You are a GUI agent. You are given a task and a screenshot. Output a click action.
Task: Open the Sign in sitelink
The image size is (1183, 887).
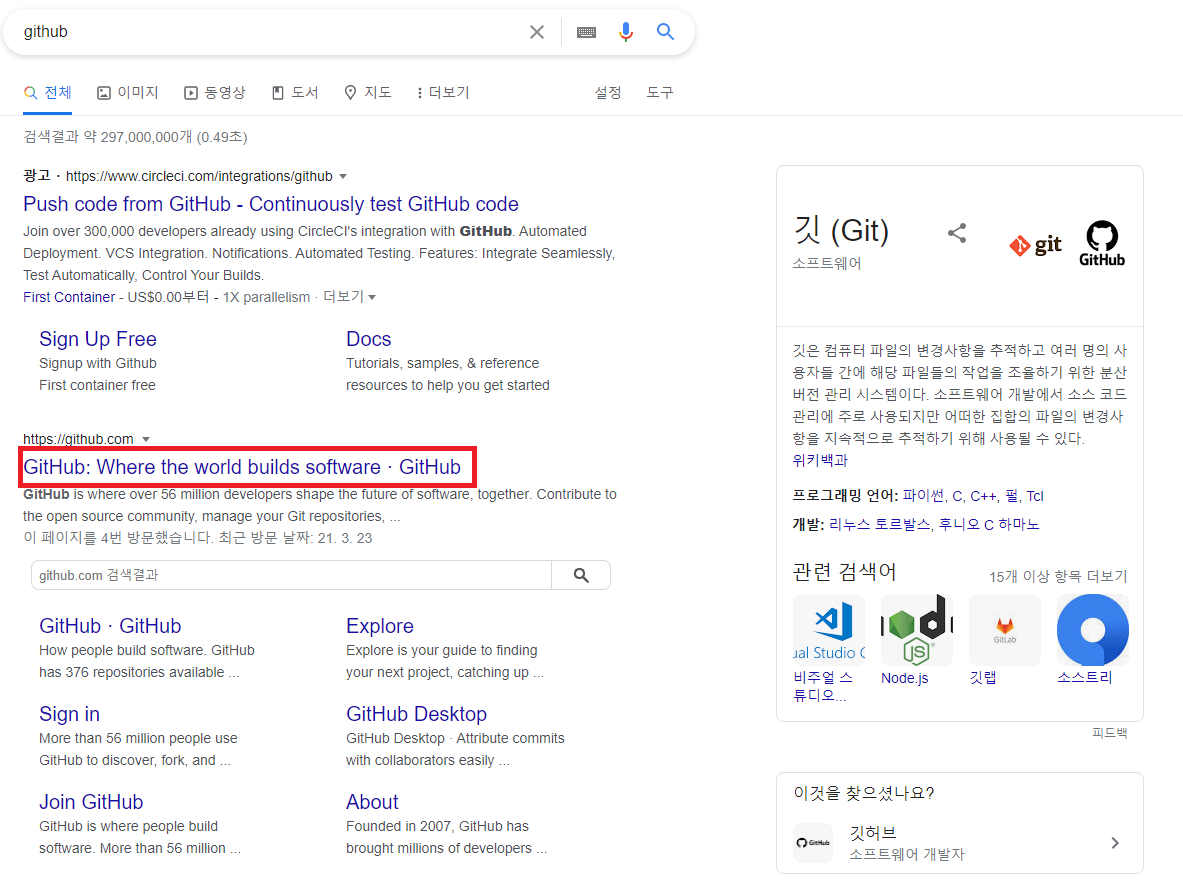click(x=69, y=714)
